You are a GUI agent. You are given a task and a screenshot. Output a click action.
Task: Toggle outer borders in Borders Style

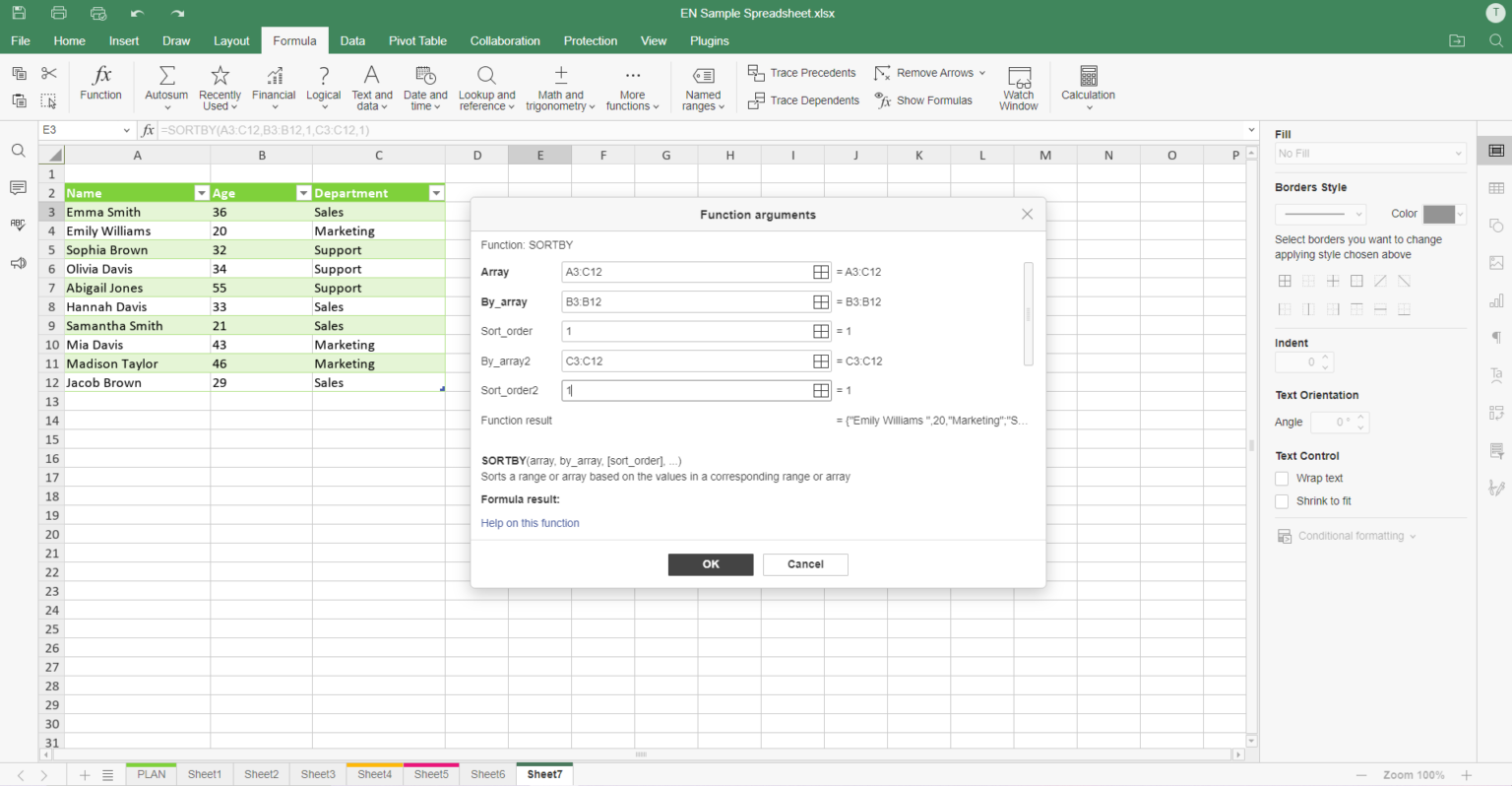pos(1355,281)
